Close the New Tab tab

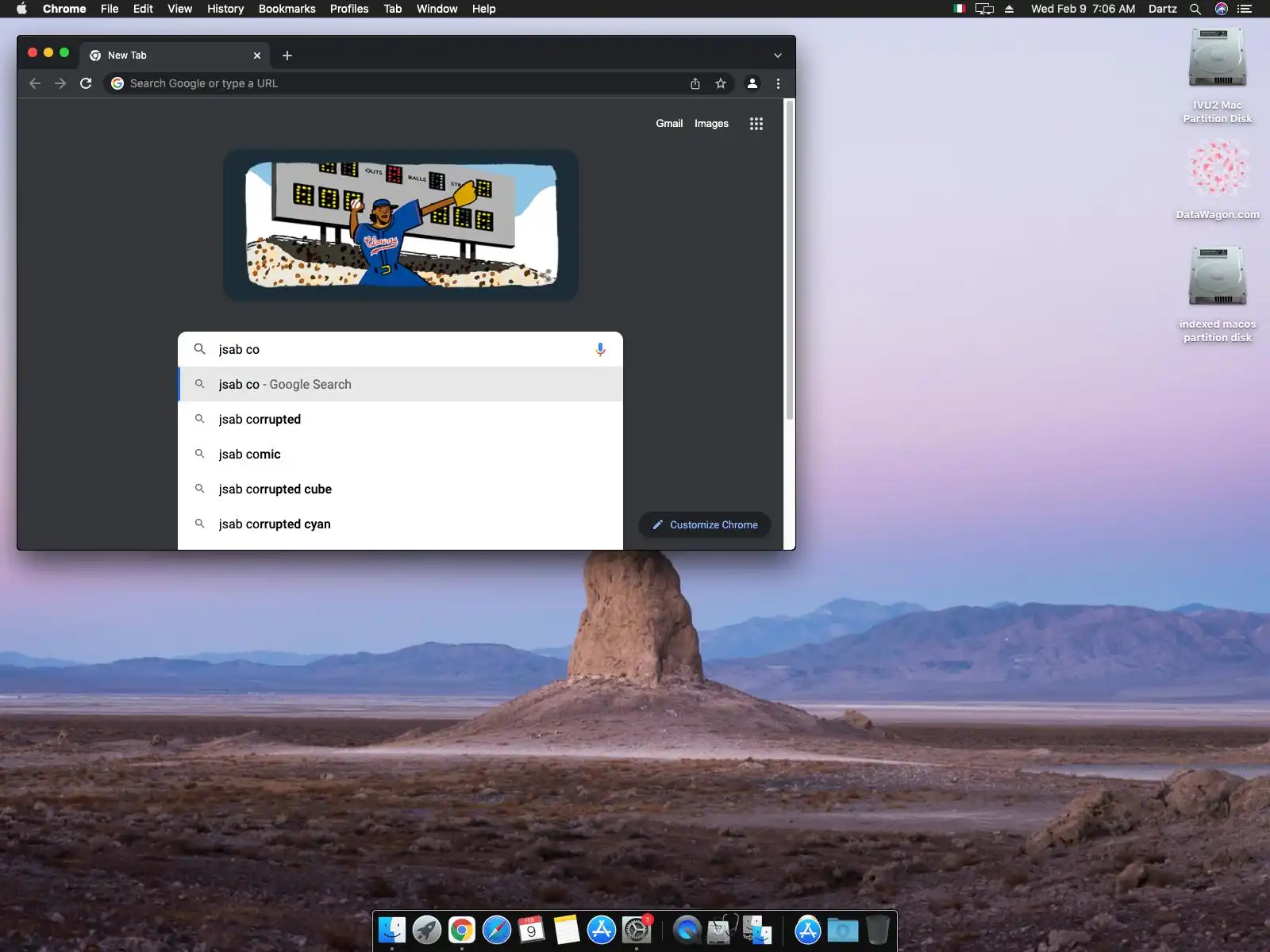tap(257, 56)
